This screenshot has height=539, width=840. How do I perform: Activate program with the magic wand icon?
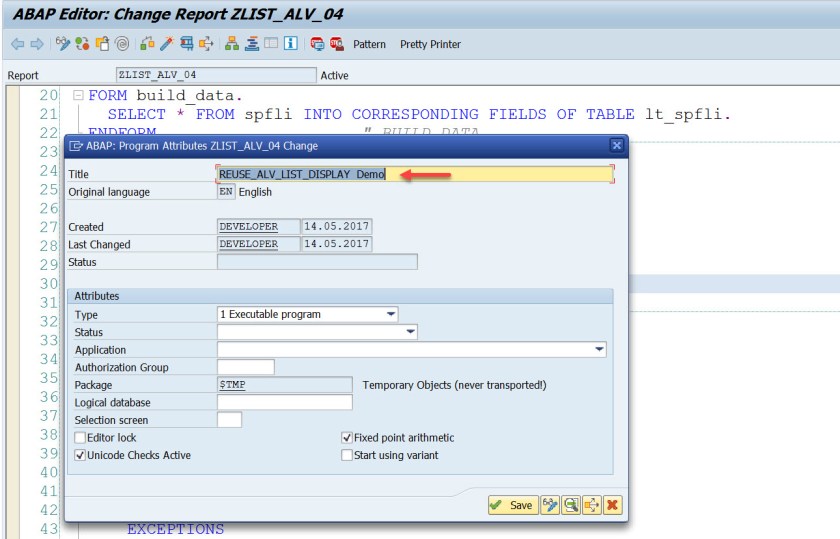pos(167,44)
